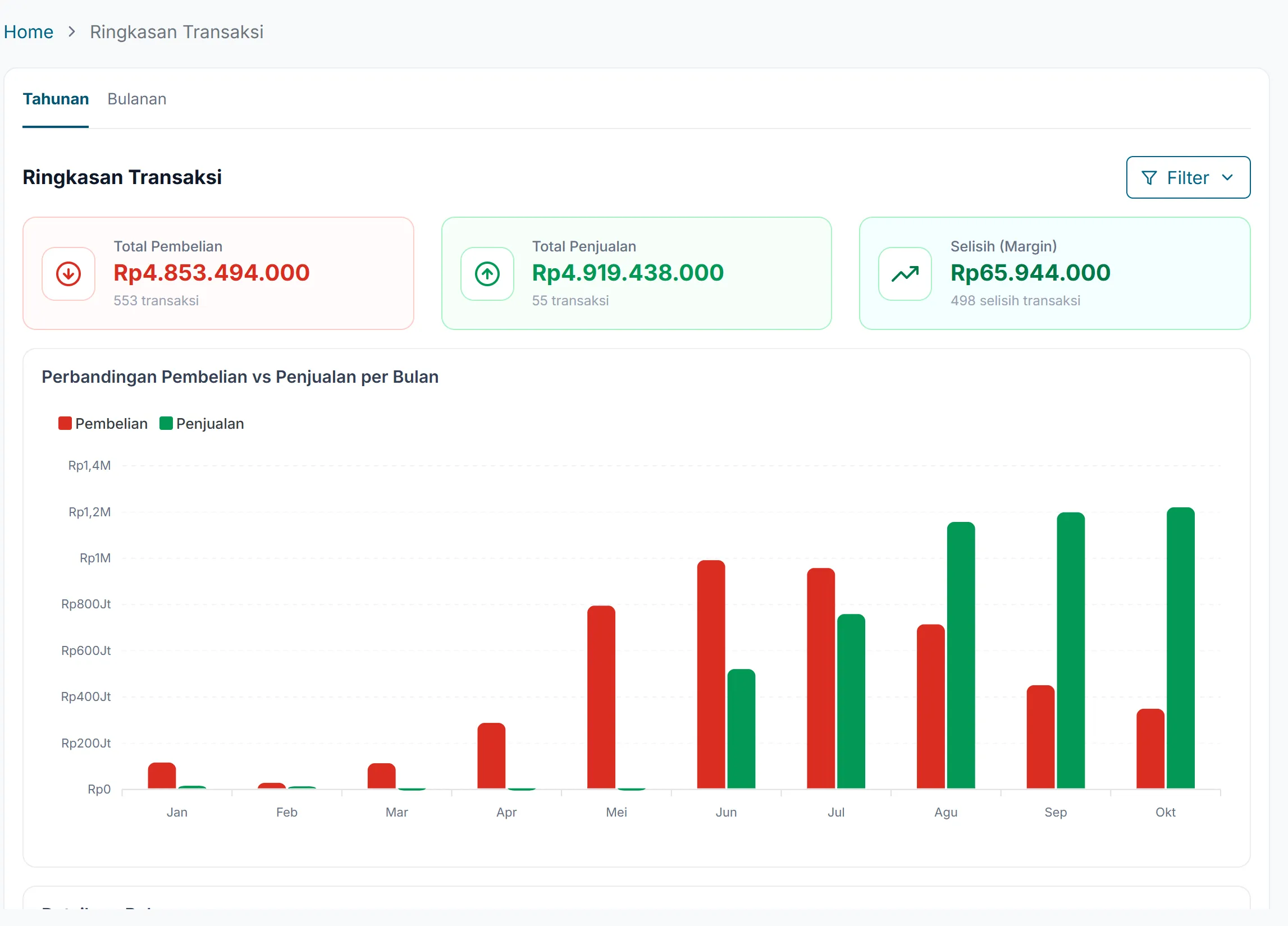
Task: Click the green Penjualan bar for Jun
Action: pyautogui.click(x=742, y=729)
